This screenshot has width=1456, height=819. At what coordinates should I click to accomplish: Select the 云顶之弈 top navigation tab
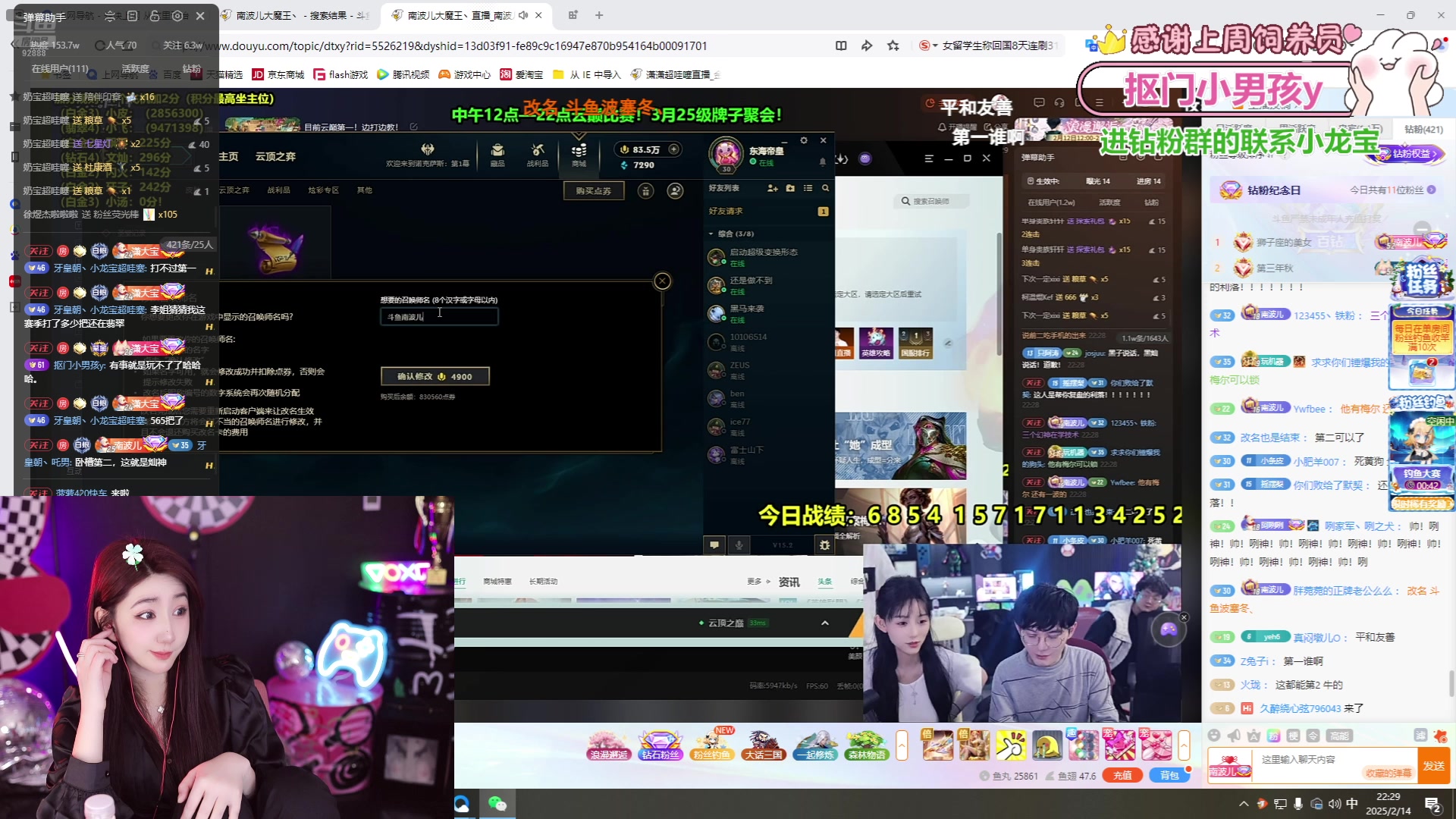275,156
